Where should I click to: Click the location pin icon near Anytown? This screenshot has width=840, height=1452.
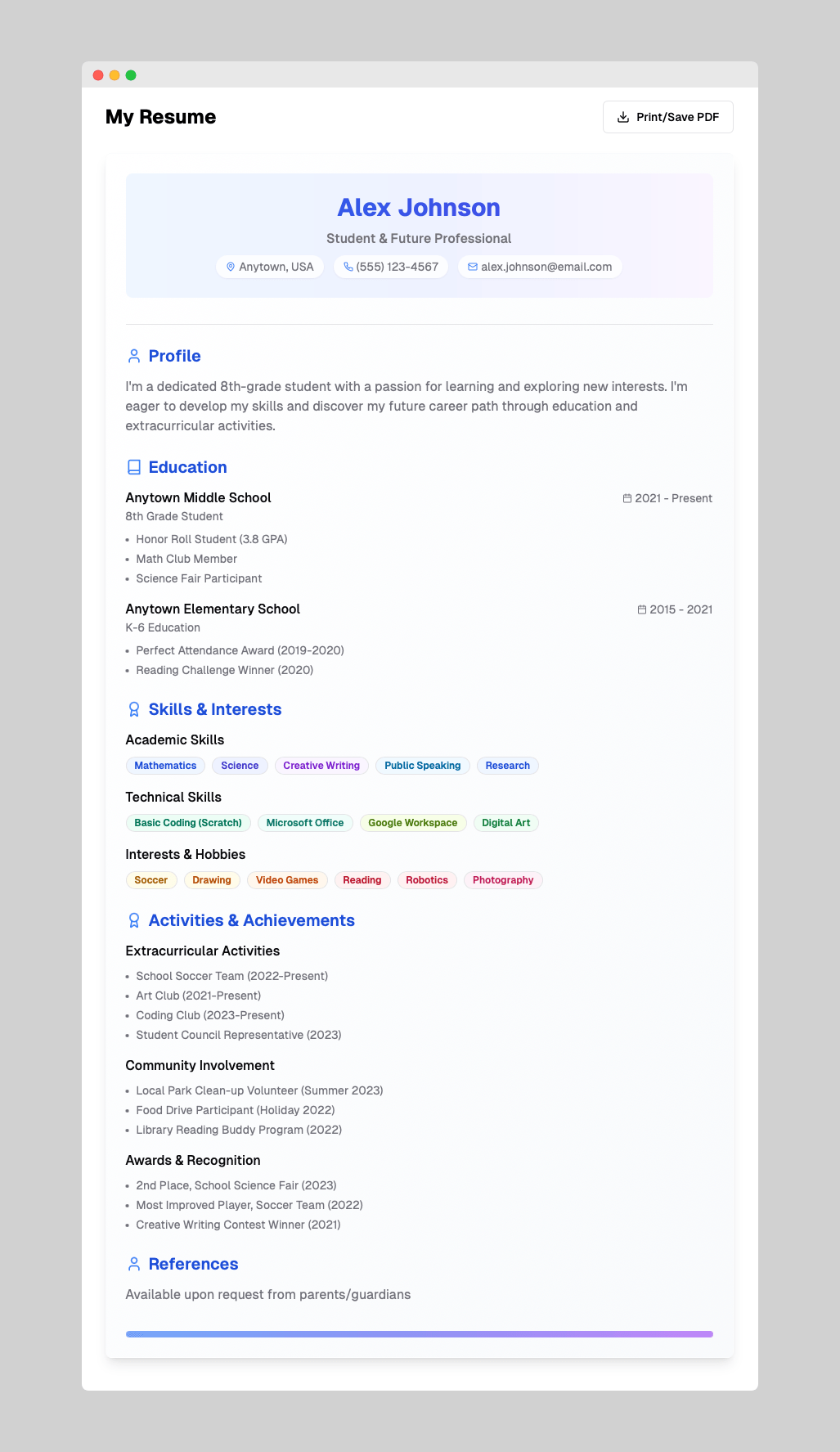pyautogui.click(x=231, y=267)
